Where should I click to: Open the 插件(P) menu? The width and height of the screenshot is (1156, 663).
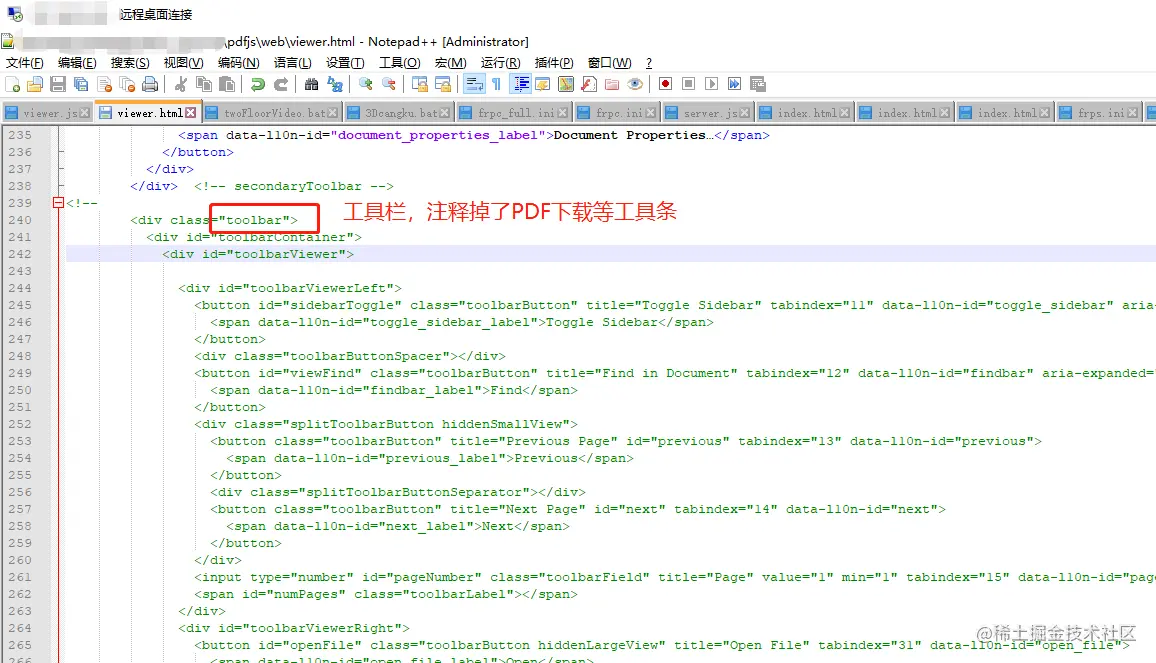pyautogui.click(x=554, y=63)
